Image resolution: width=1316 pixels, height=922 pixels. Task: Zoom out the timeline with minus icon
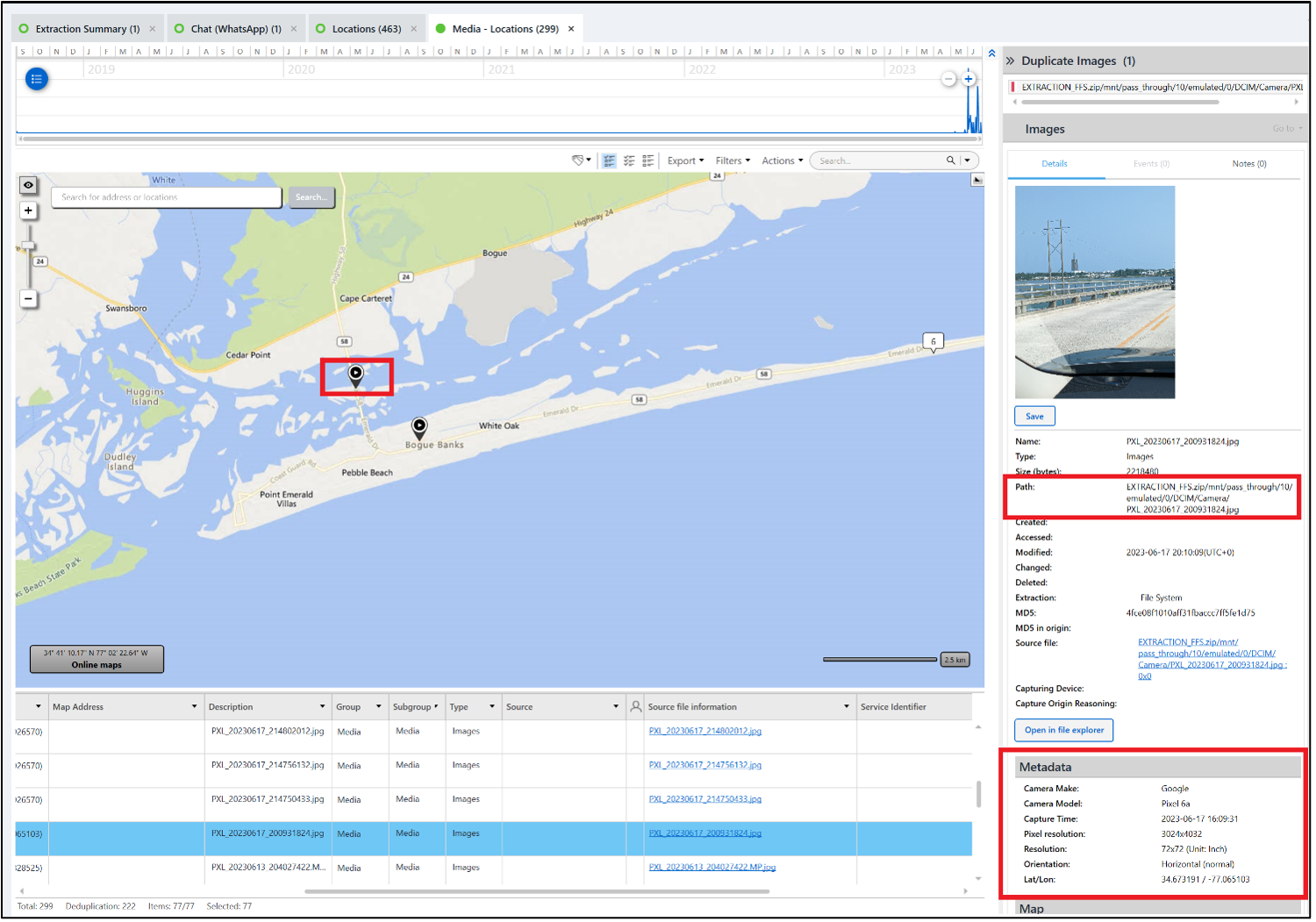click(948, 79)
